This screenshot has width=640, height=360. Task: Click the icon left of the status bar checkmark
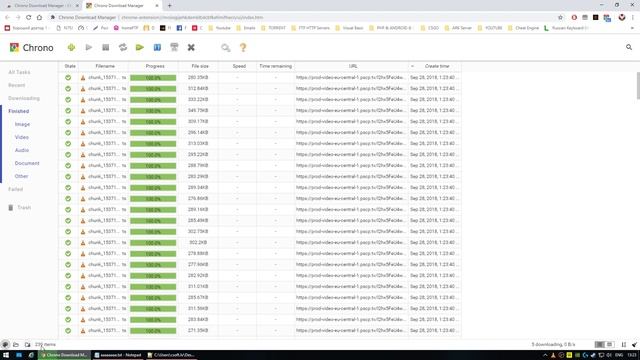click(x=624, y=344)
